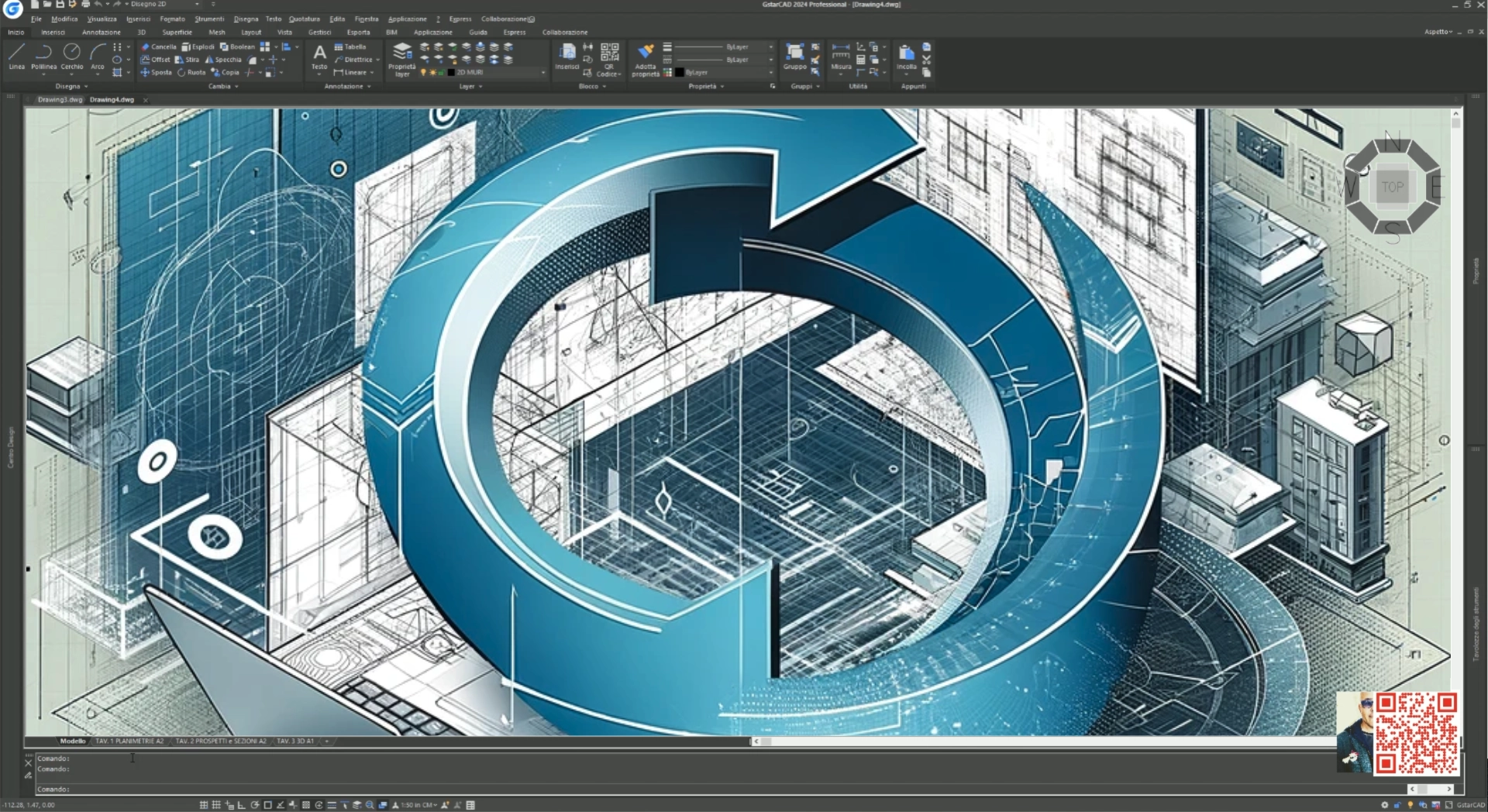The image size is (1488, 812).
Task: Open layout tab TAV. 1 PLANIMETRIE A2
Action: click(x=129, y=741)
